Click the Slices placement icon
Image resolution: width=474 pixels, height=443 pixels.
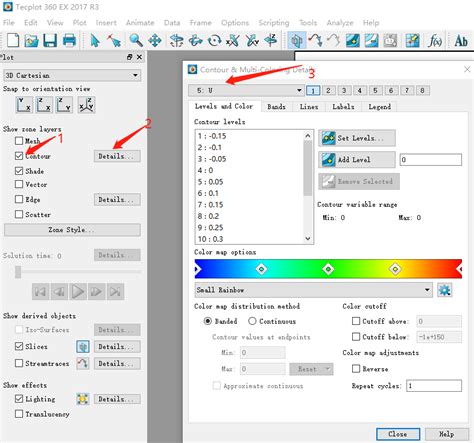pyautogui.click(x=83, y=347)
